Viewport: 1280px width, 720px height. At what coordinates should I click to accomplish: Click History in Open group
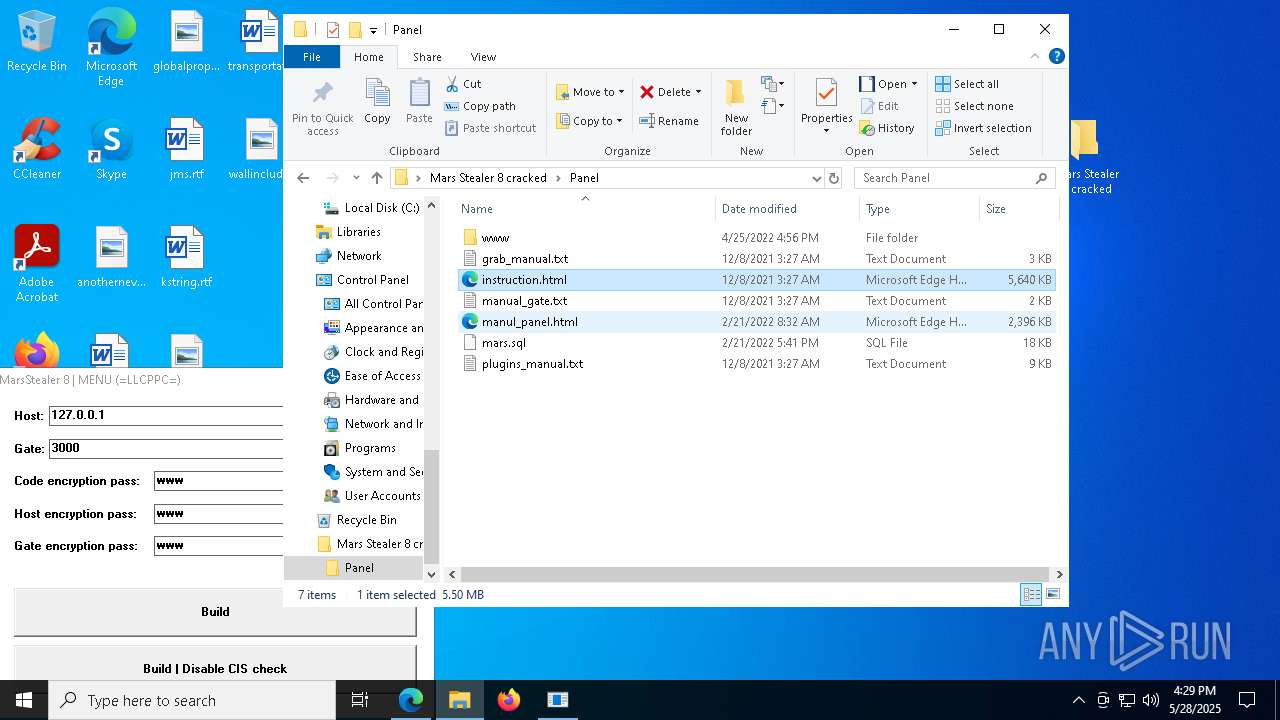point(887,128)
